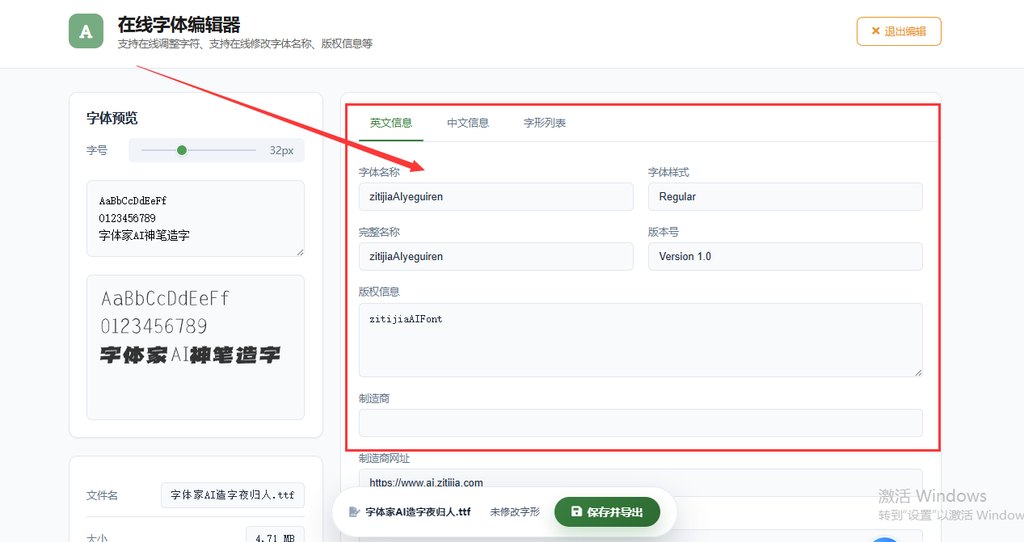Click the 版本号 Version 1.0 field

[x=785, y=257]
